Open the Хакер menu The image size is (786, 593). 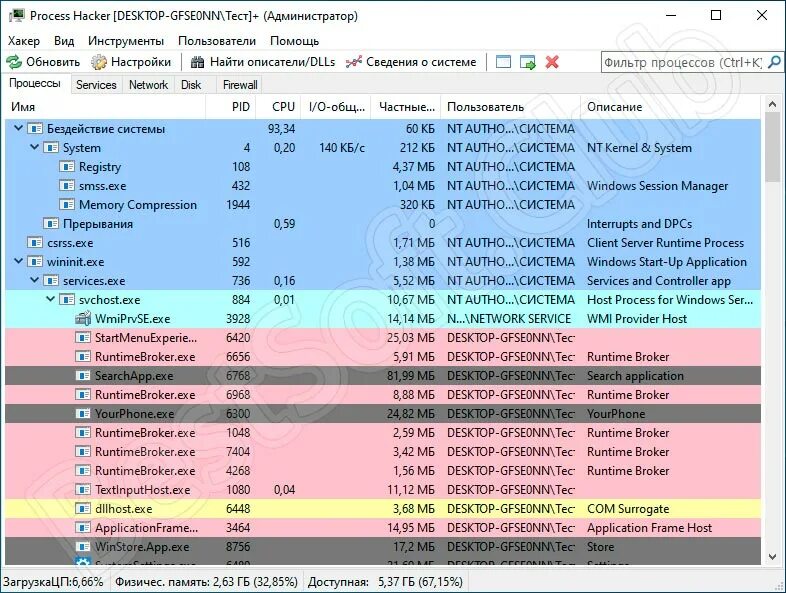(24, 41)
